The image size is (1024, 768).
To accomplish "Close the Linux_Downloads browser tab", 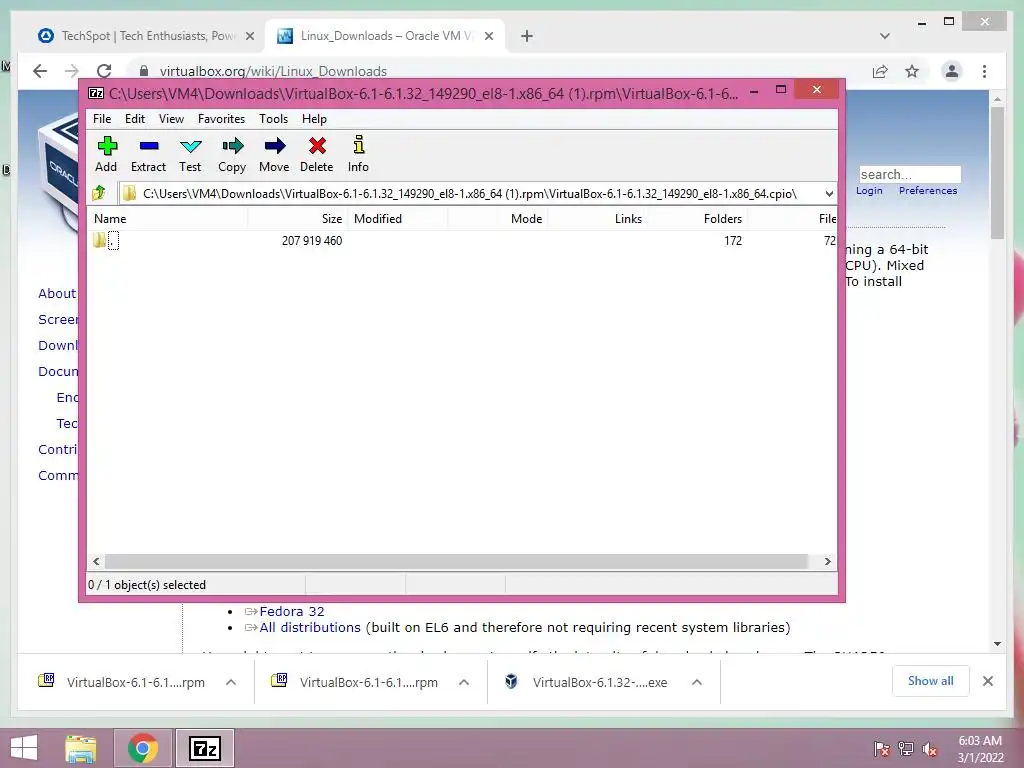I will pyautogui.click(x=488, y=37).
